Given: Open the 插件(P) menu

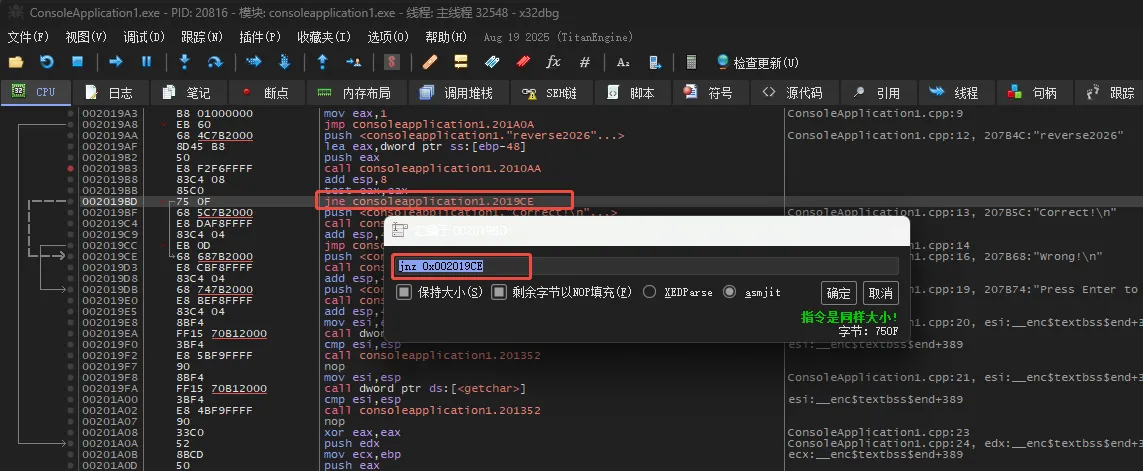Looking at the screenshot, I should 260,36.
